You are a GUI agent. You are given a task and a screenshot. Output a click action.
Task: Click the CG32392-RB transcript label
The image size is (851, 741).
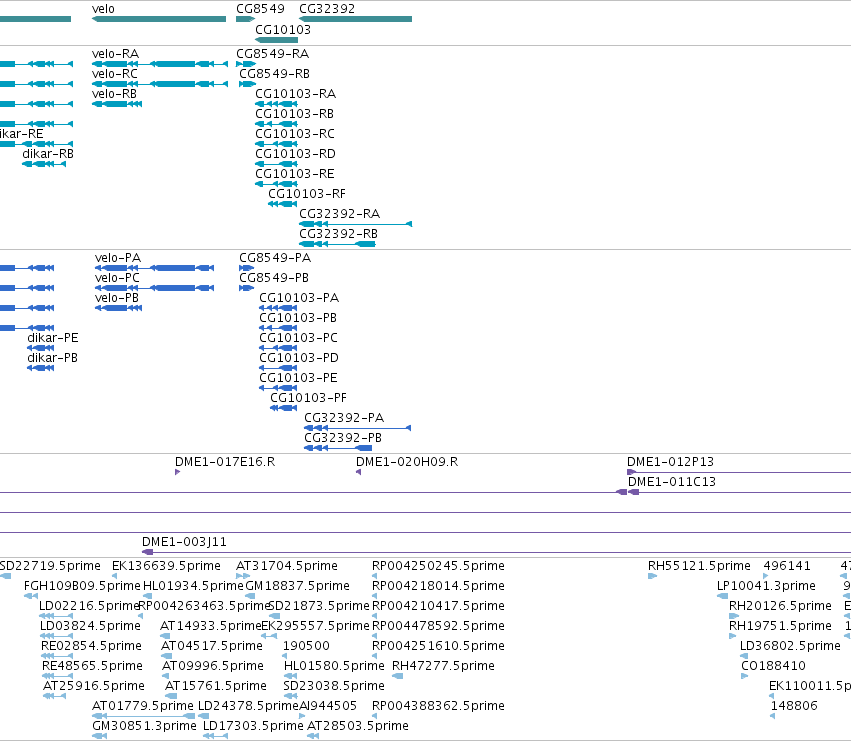[x=339, y=234]
